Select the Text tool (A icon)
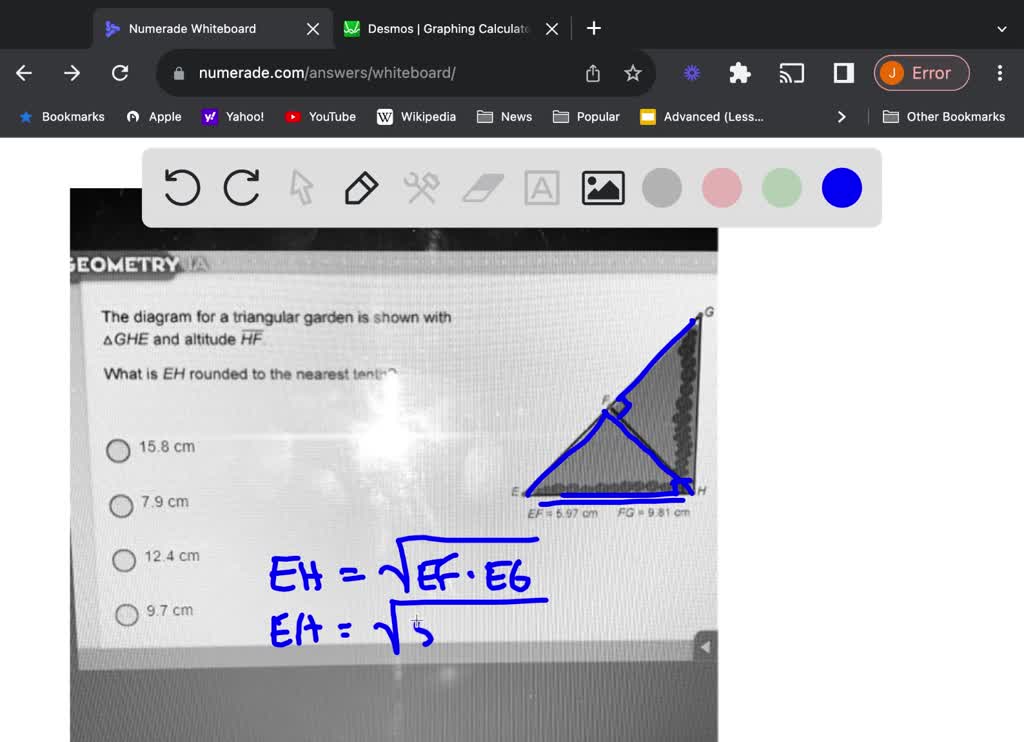Screen dimensions: 1024x742 [541, 187]
